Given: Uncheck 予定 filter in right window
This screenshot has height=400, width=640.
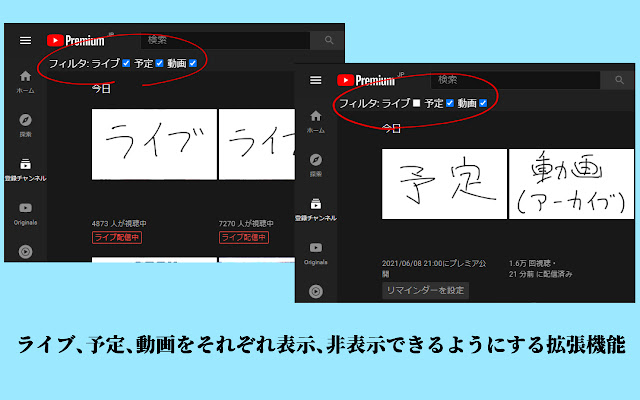Looking at the screenshot, I should point(450,103).
